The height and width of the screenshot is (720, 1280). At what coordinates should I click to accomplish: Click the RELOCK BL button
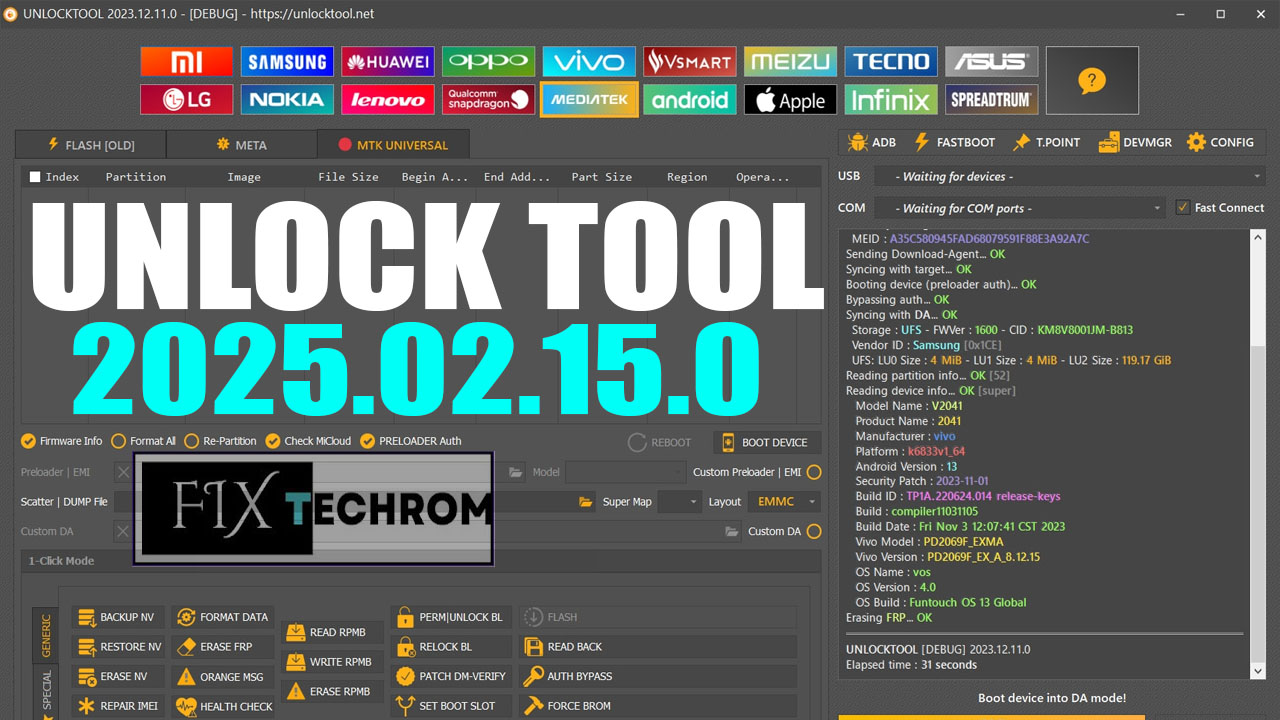click(451, 647)
